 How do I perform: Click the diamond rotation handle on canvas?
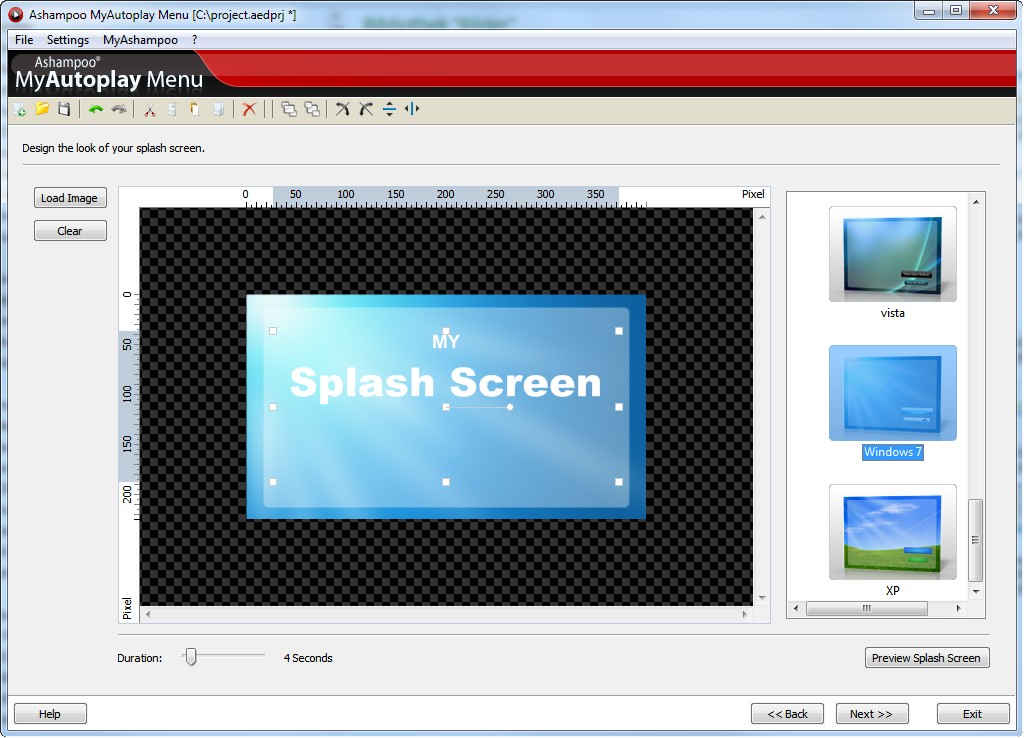(x=510, y=407)
